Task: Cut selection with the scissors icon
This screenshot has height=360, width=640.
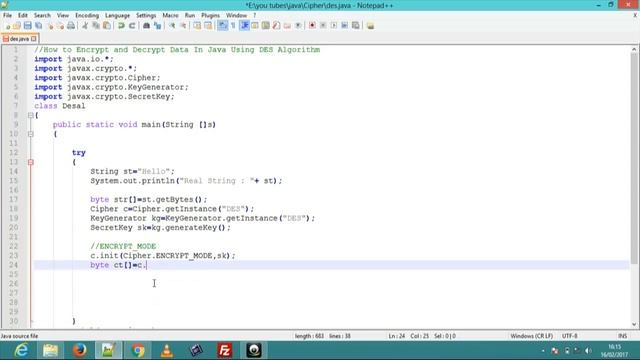Action: click(x=85, y=26)
